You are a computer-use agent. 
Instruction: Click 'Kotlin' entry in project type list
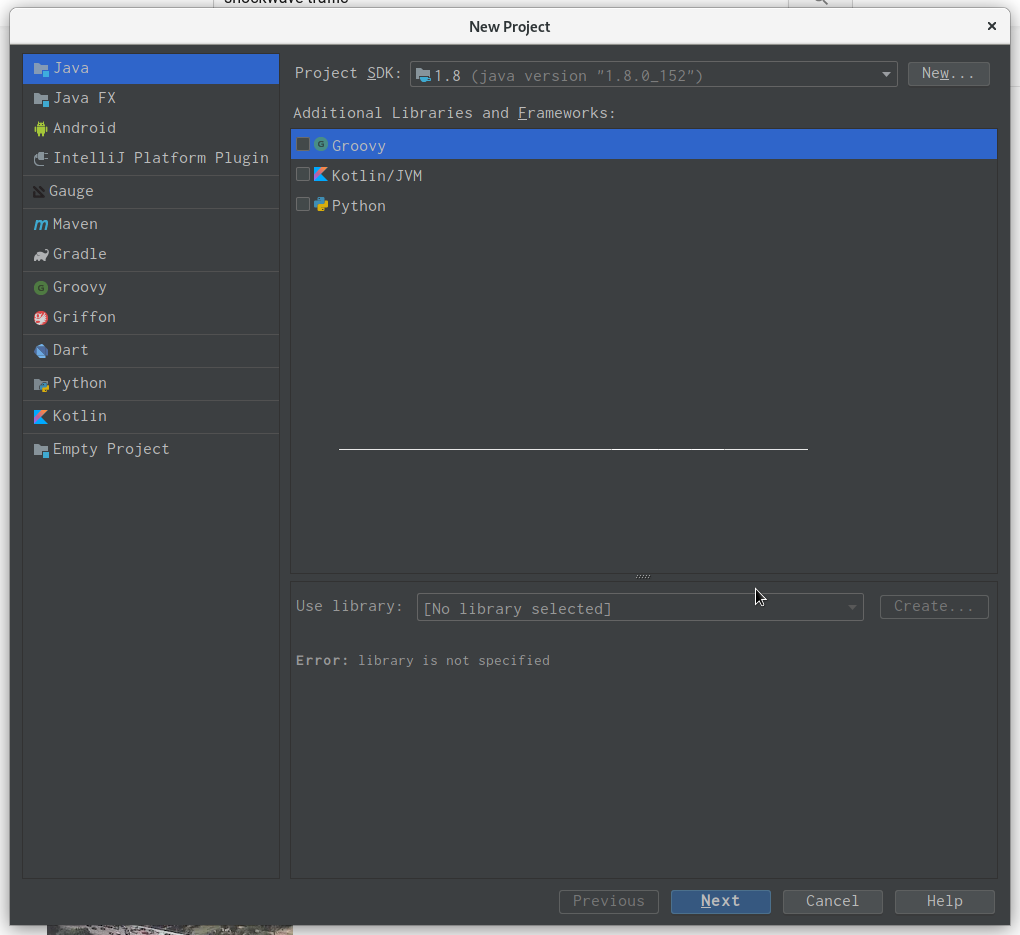[151, 416]
